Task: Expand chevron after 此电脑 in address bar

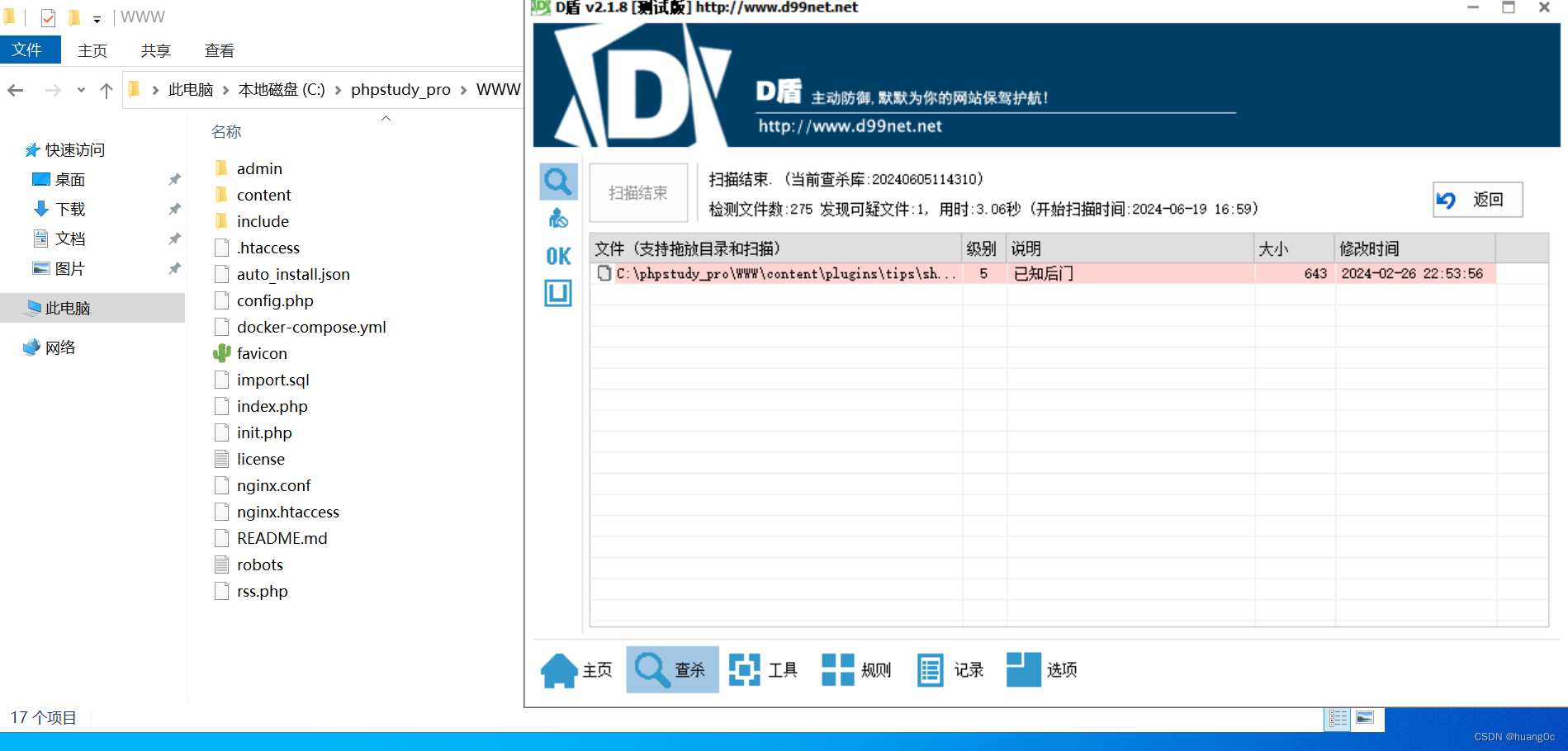Action: [x=225, y=90]
